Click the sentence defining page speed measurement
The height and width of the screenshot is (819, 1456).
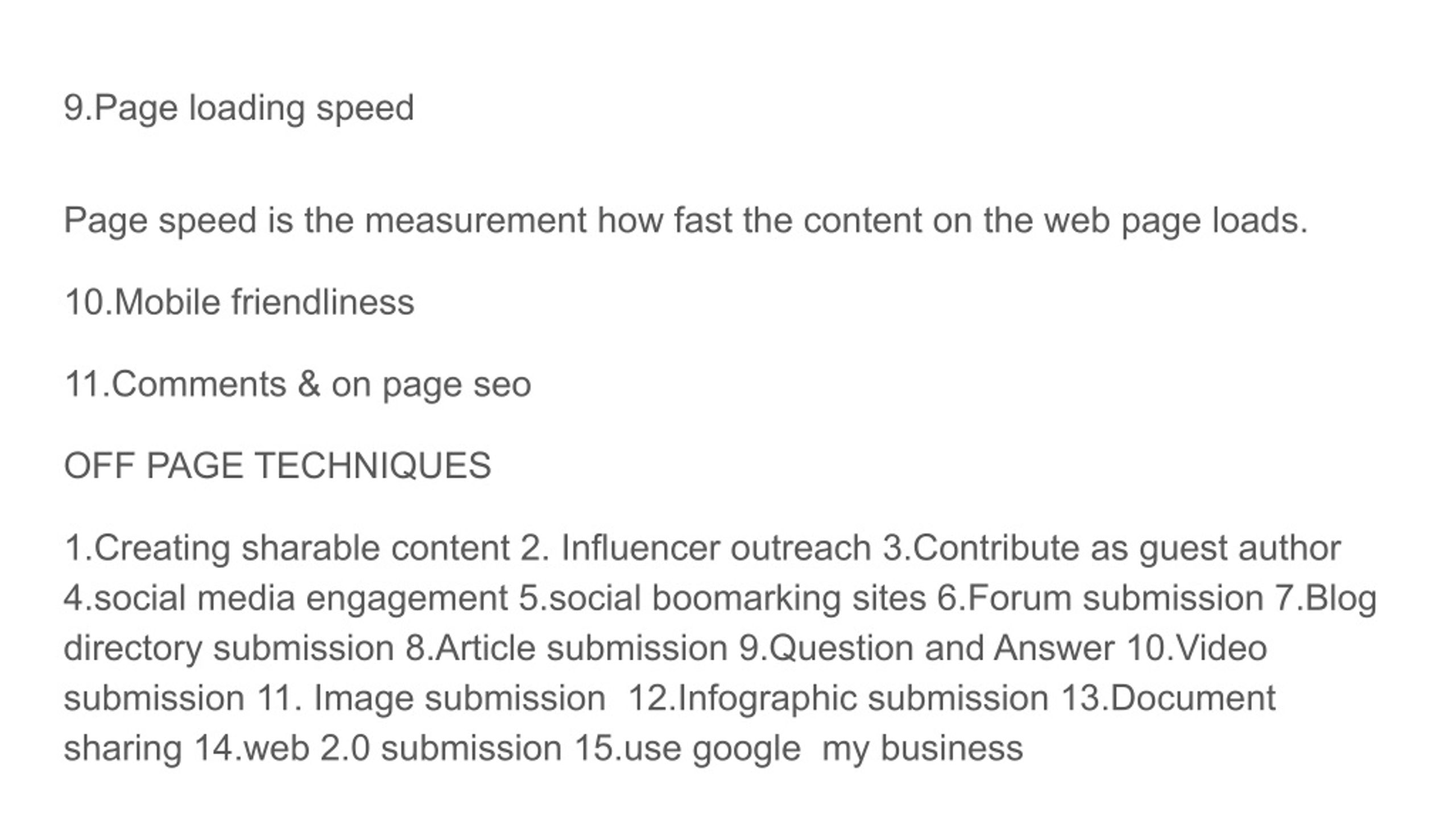(x=686, y=221)
